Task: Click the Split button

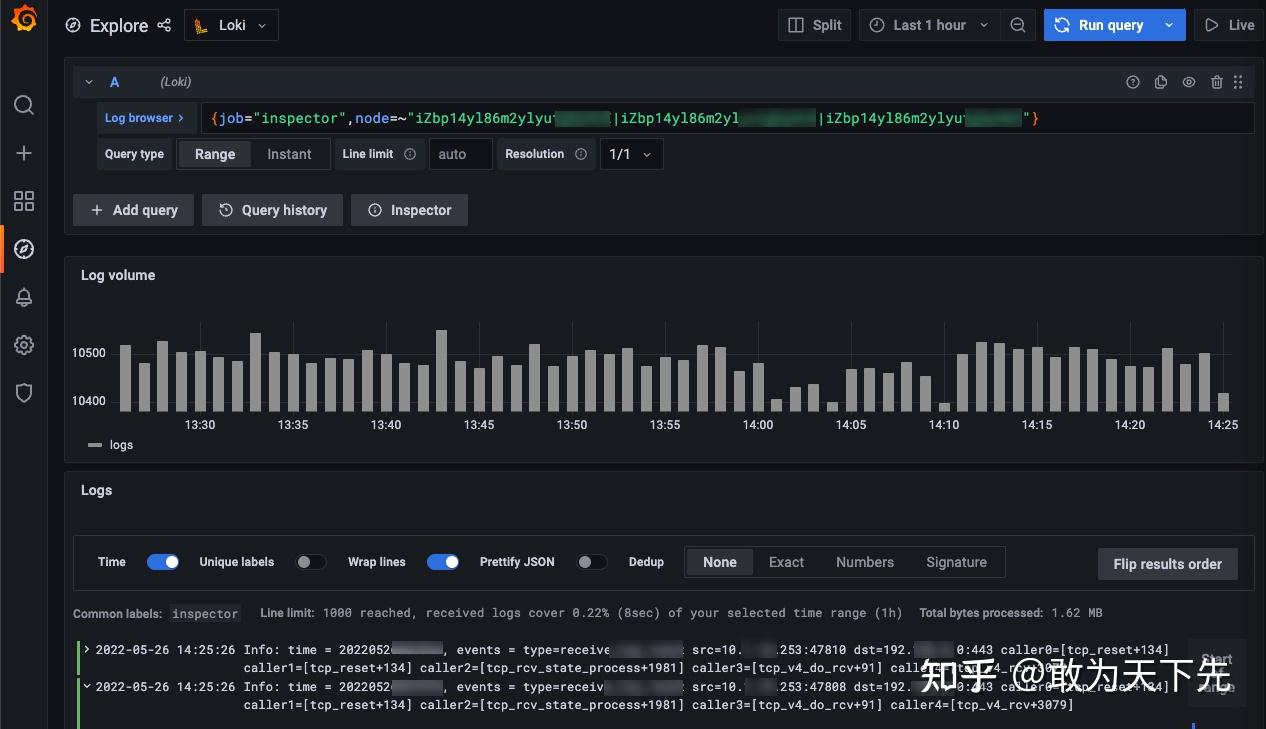Action: point(814,25)
